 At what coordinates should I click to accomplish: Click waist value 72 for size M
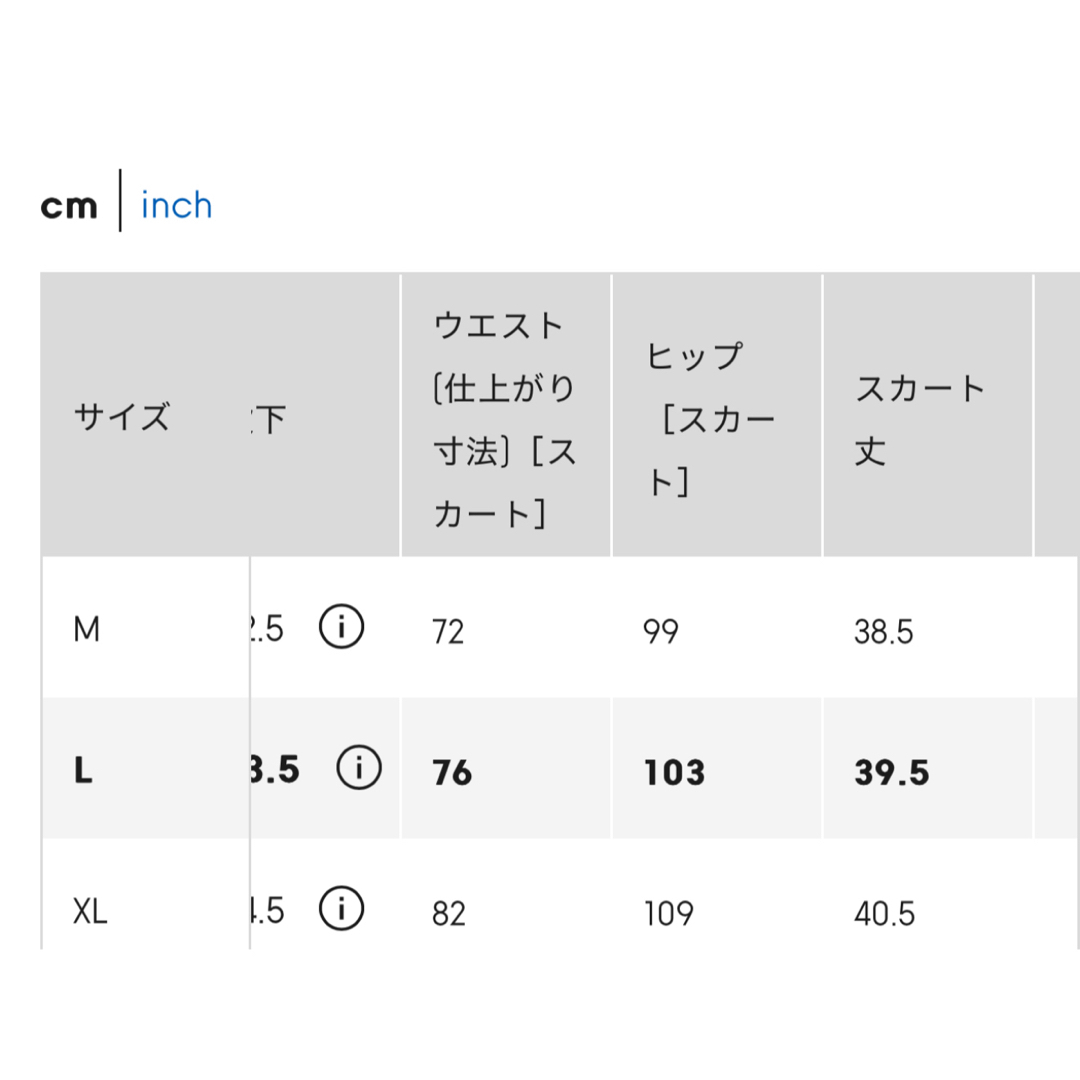448,631
